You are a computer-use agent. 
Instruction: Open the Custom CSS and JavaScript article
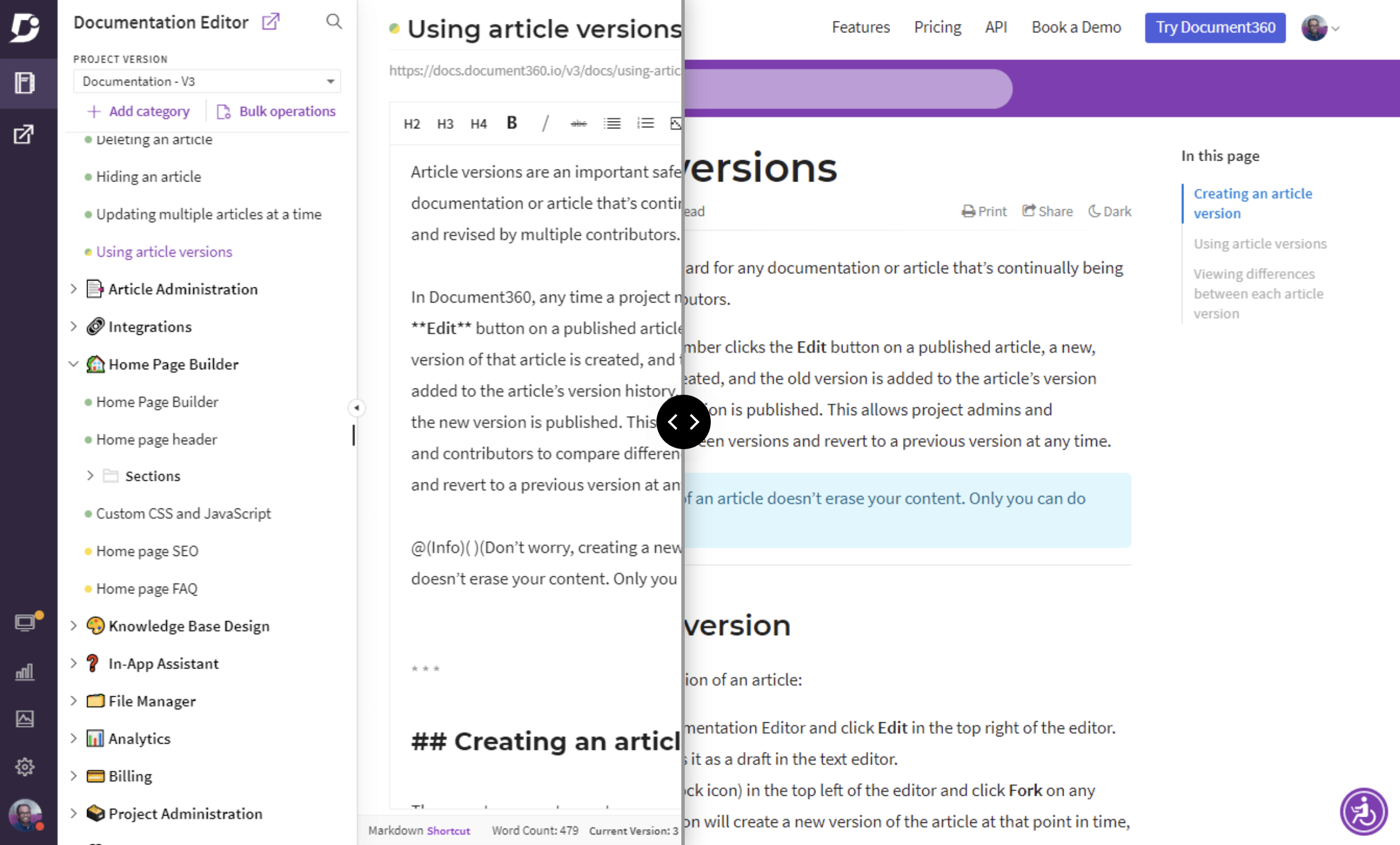tap(183, 513)
